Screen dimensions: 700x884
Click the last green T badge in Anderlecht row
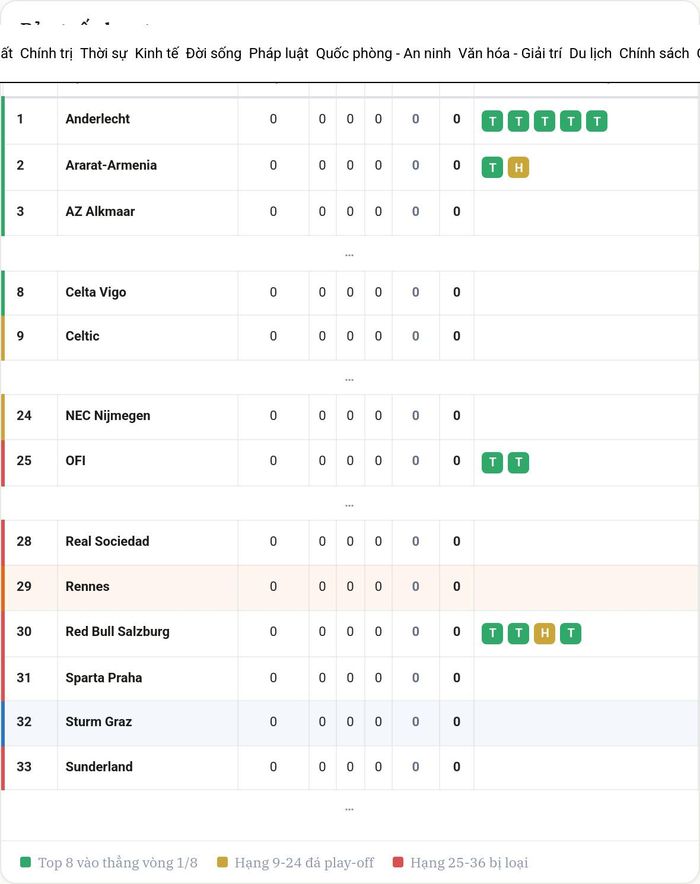pos(597,121)
